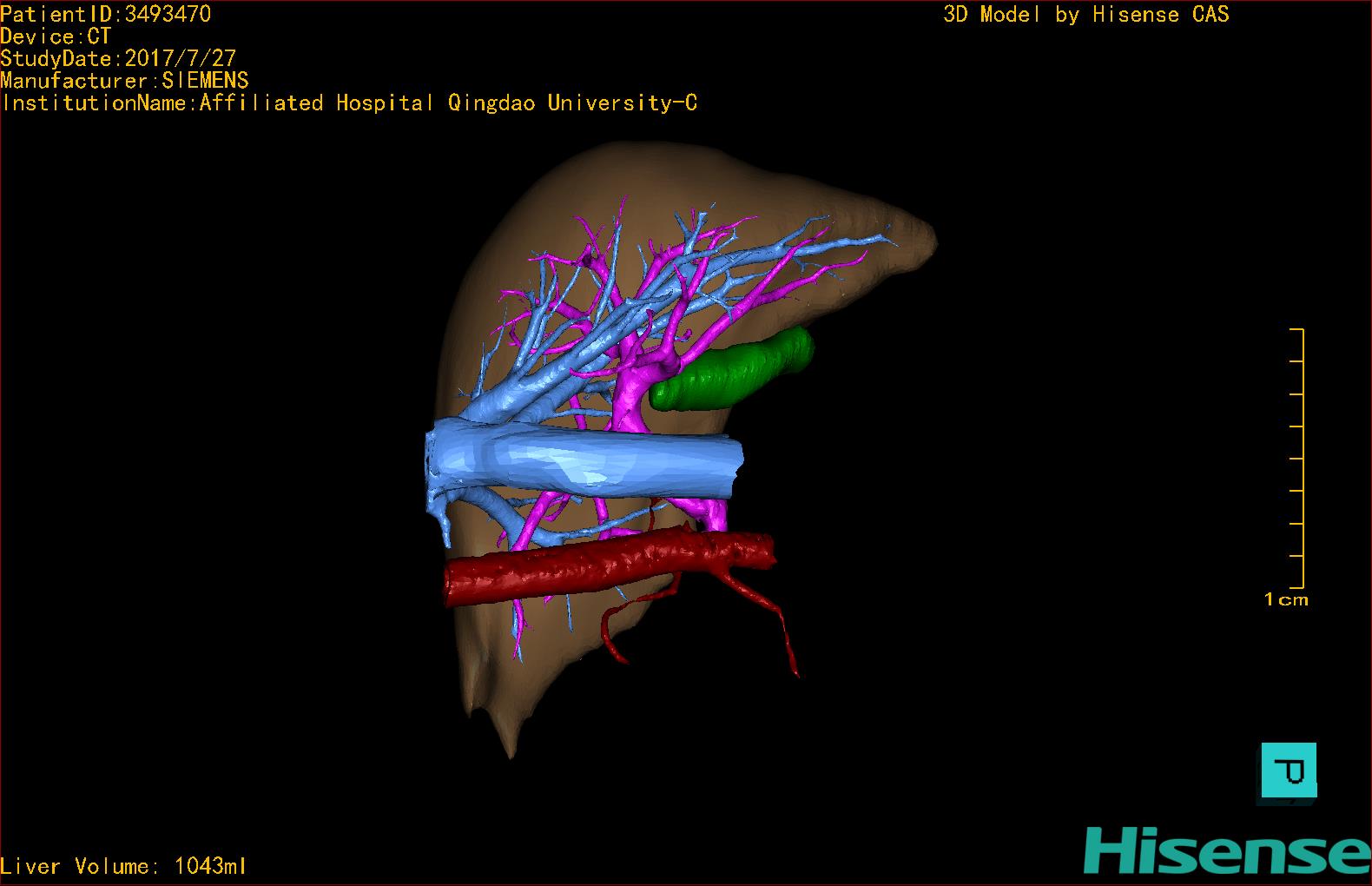Click the Device:CT overlay text

[x=56, y=36]
